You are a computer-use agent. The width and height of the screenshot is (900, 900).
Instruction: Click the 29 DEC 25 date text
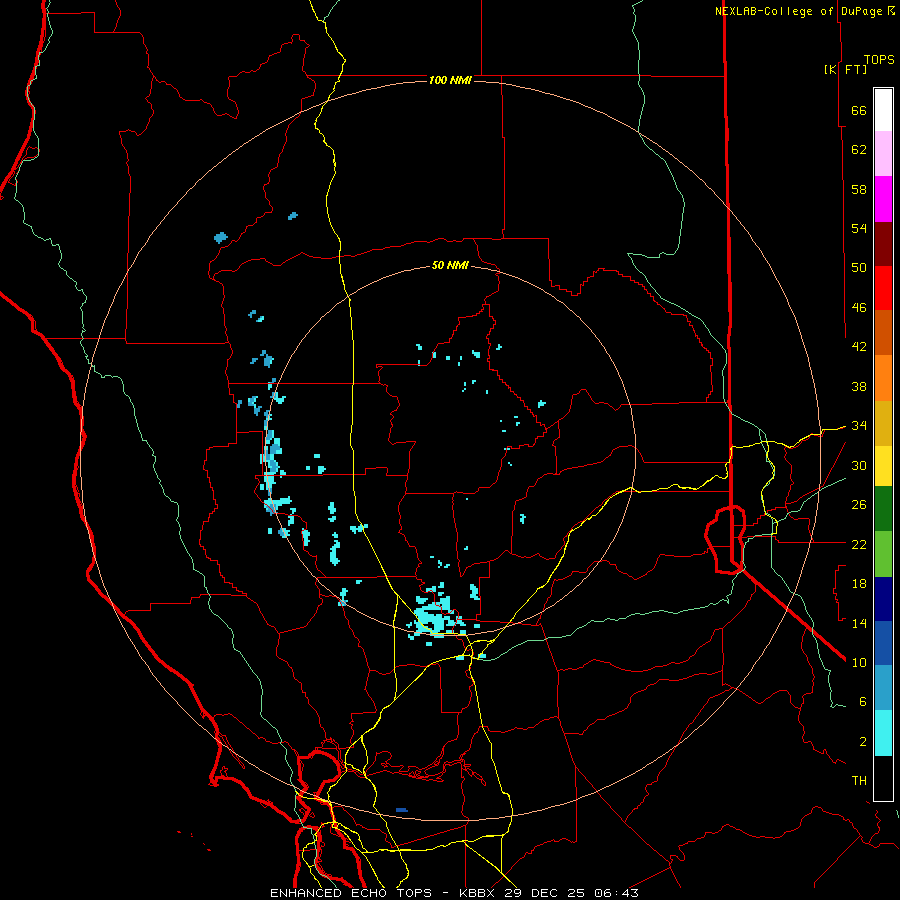point(546,893)
